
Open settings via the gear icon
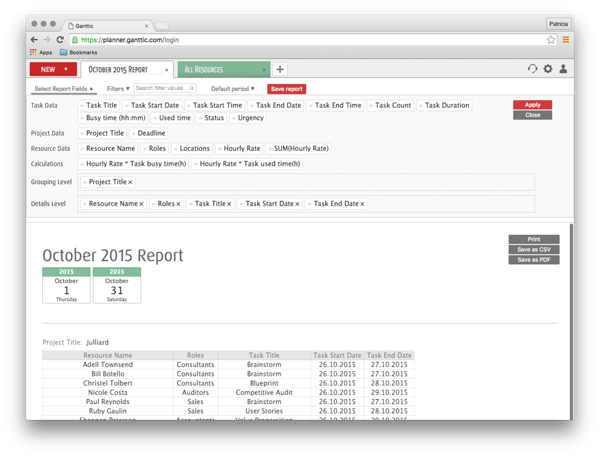coord(548,69)
